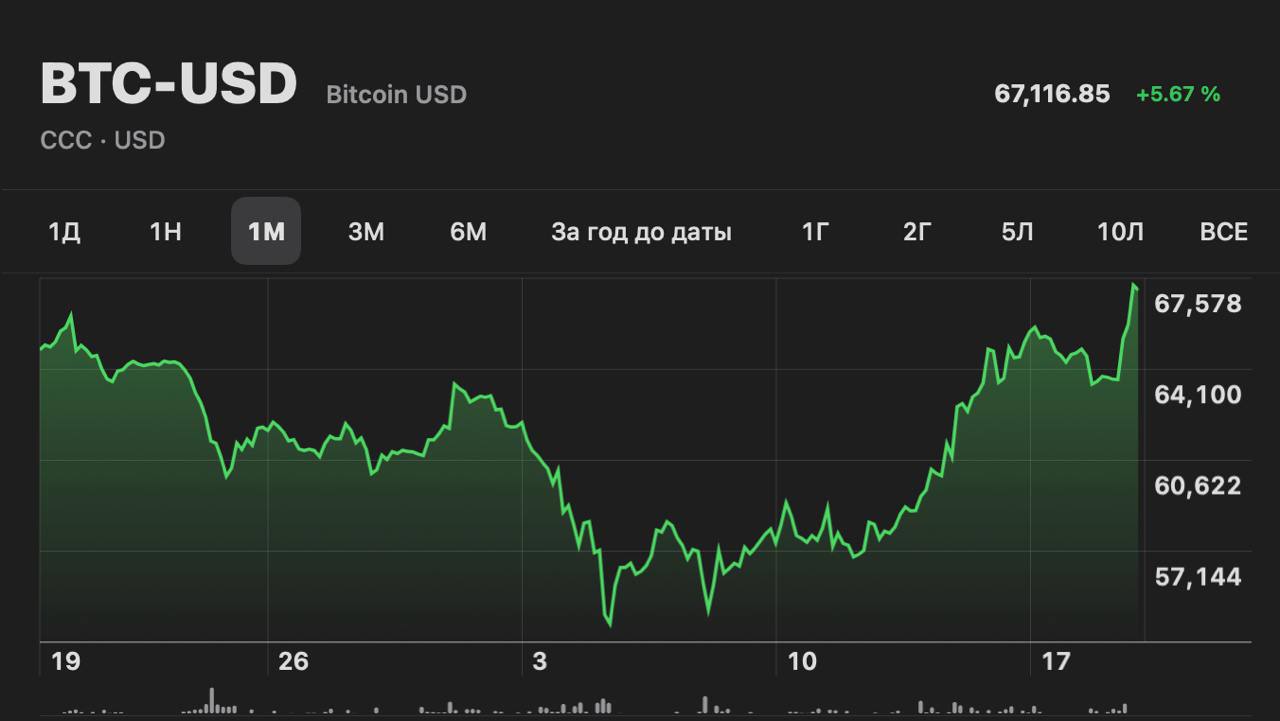The image size is (1280, 721).
Task: Switch chart to 1Н range
Action: point(165,232)
